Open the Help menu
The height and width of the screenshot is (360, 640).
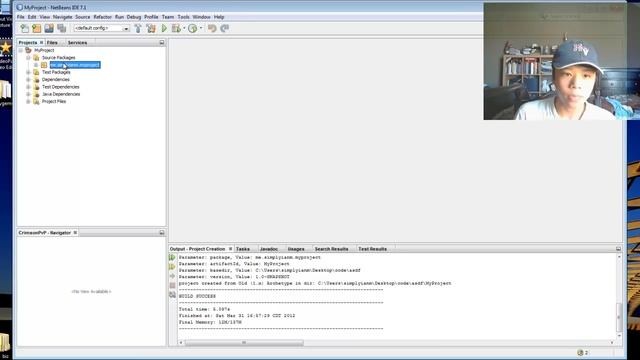[219, 17]
